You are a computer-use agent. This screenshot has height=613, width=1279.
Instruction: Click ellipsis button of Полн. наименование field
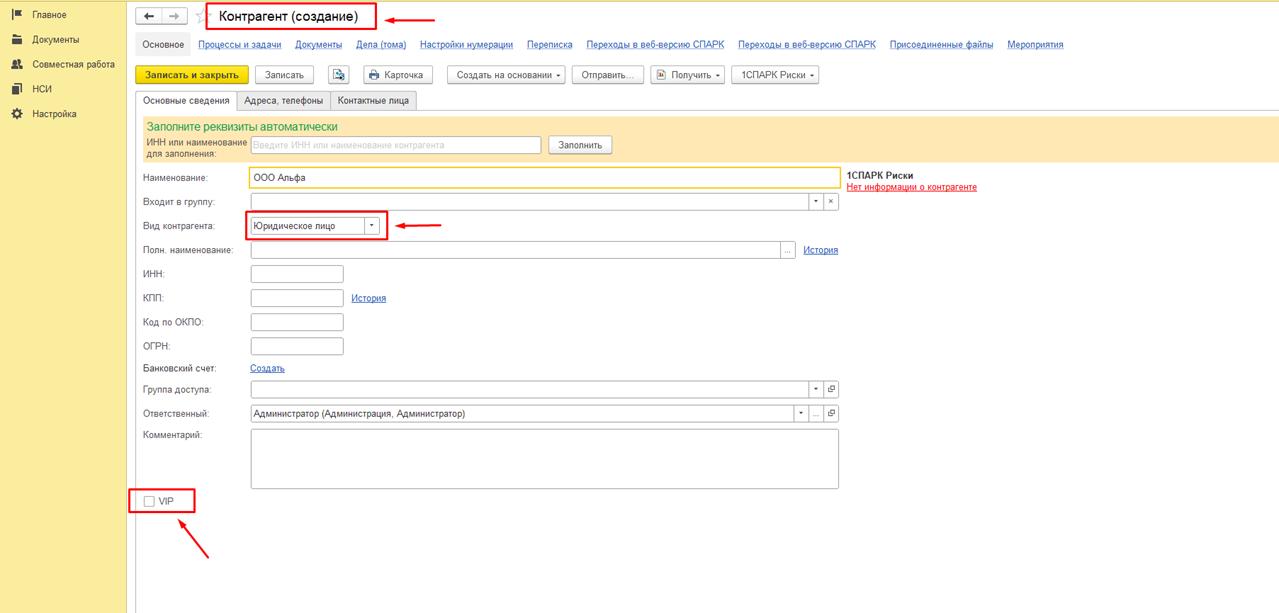(788, 250)
